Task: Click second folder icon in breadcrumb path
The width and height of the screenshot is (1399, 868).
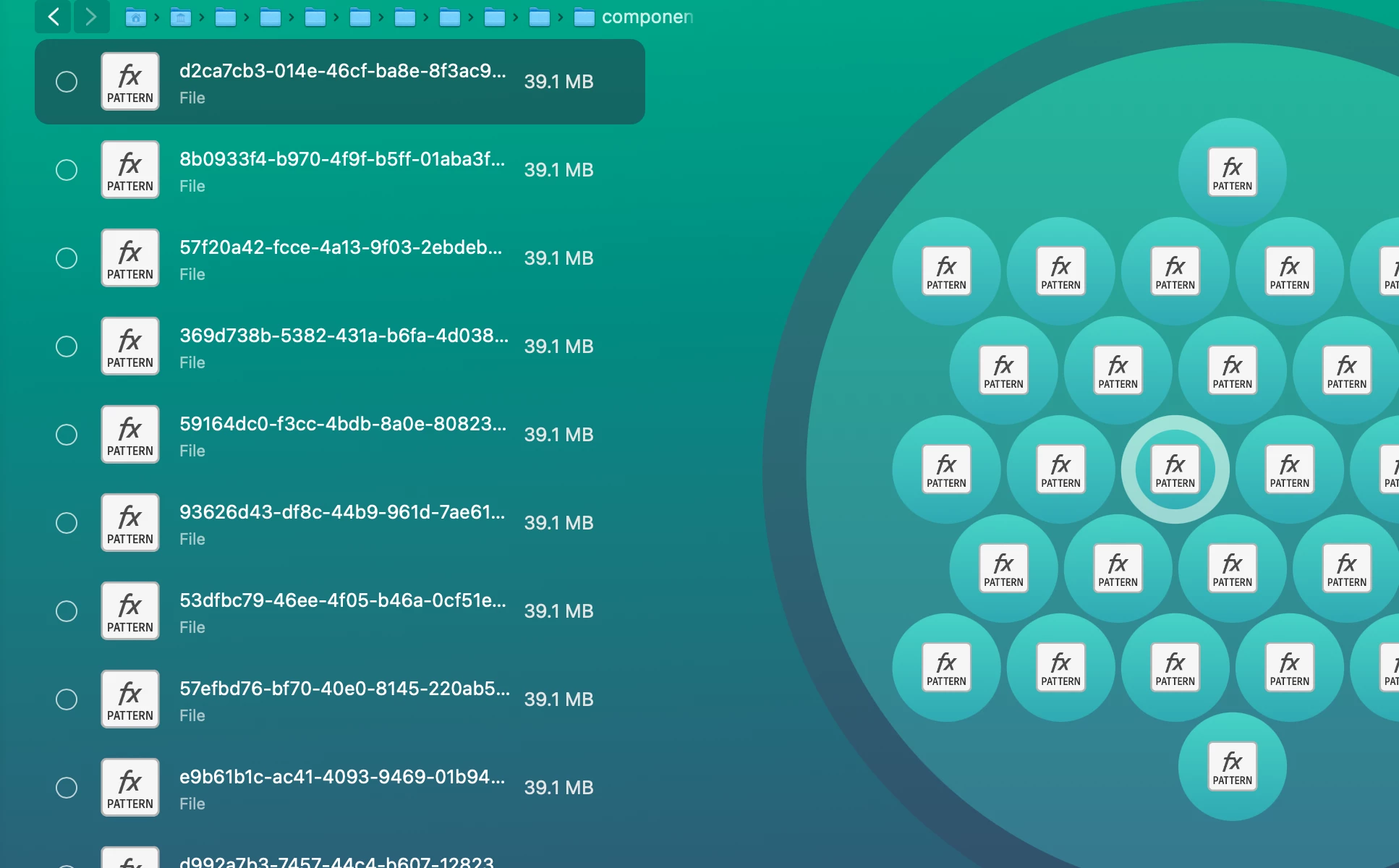Action: [x=180, y=17]
